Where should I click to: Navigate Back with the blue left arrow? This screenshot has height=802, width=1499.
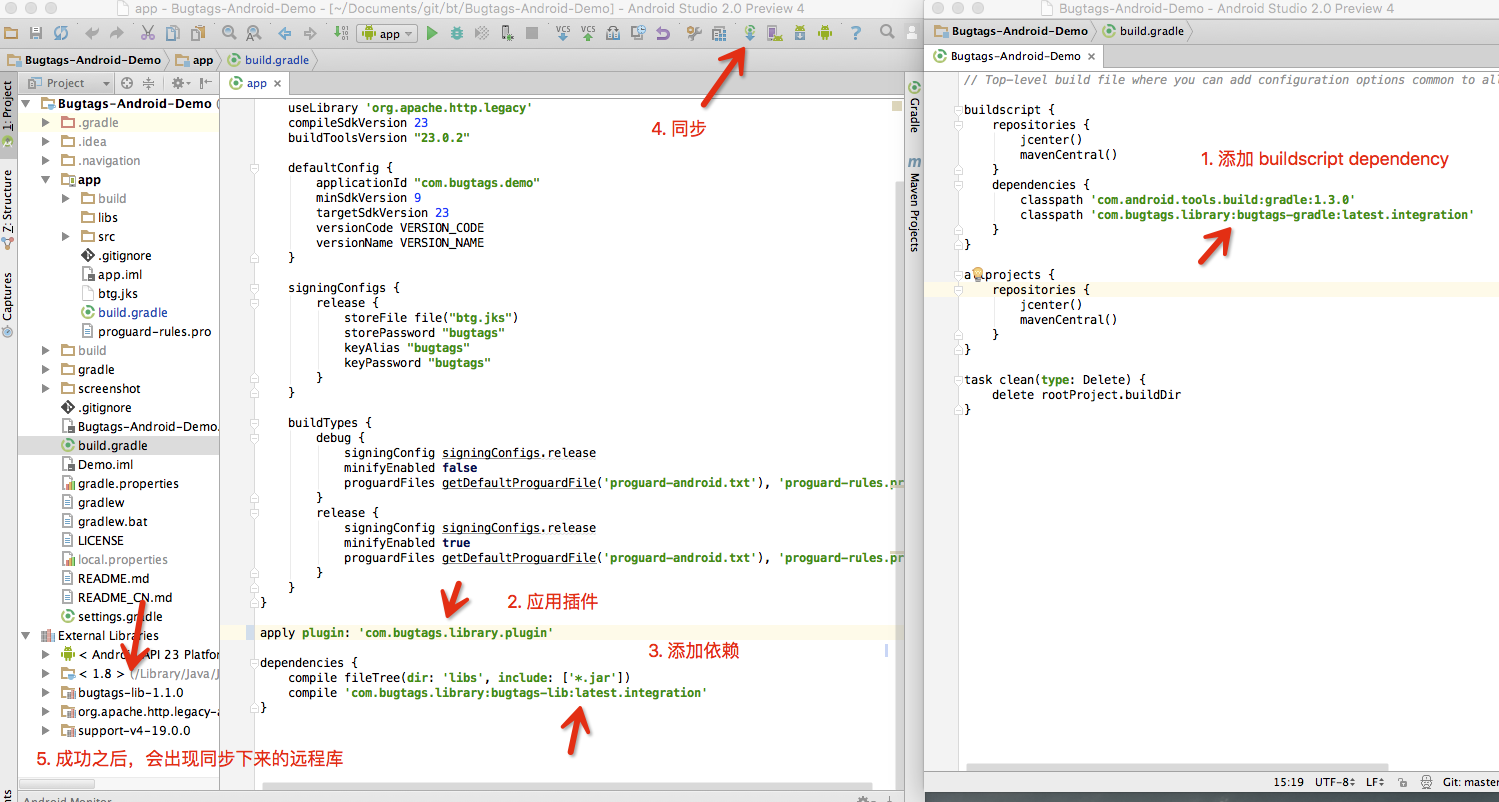click(285, 33)
